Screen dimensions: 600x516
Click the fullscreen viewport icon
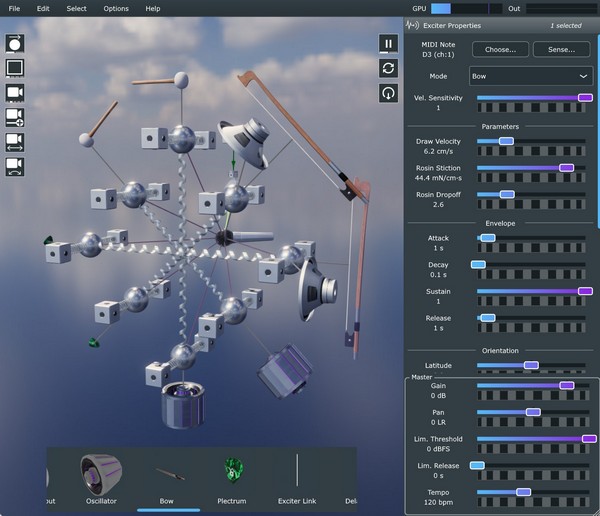click(16, 68)
